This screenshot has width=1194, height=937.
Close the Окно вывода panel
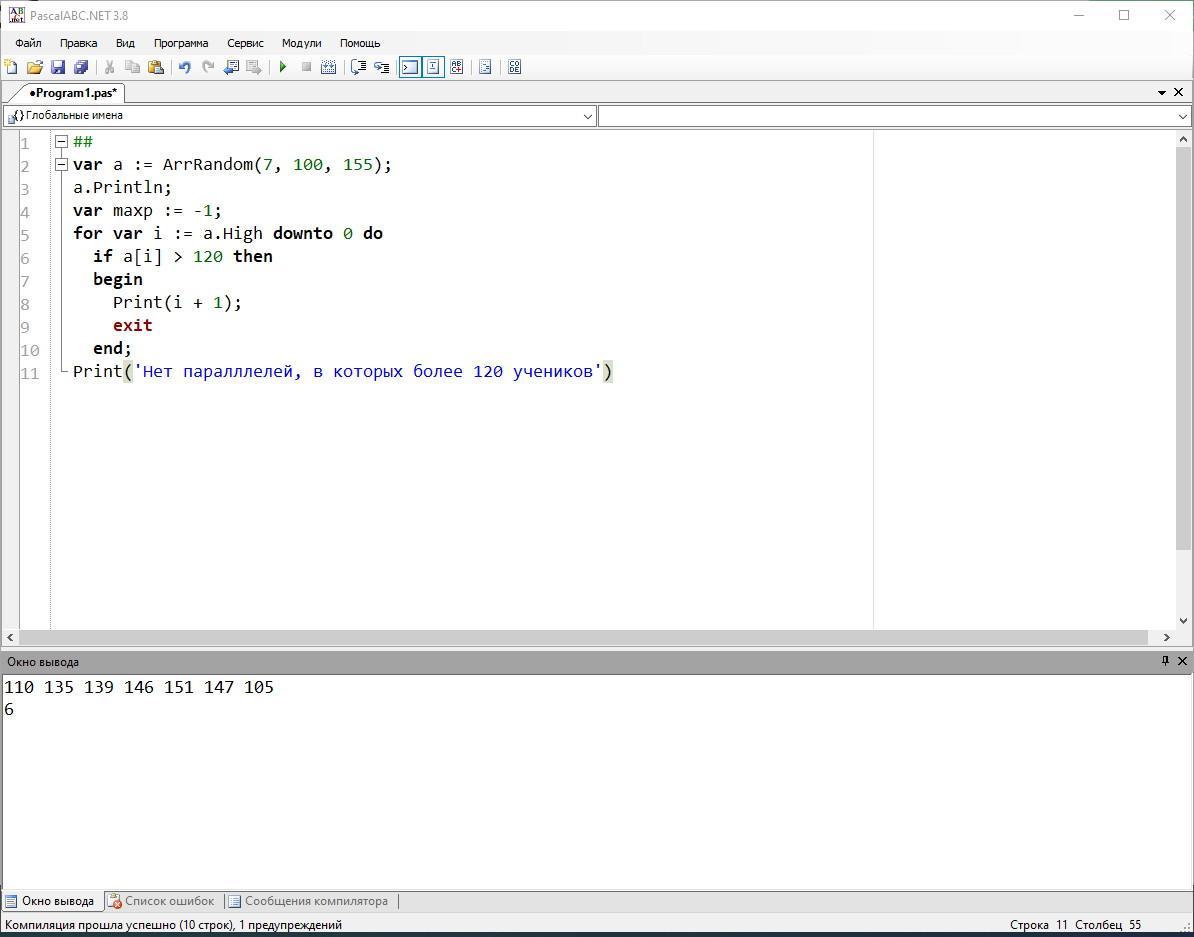[1182, 661]
